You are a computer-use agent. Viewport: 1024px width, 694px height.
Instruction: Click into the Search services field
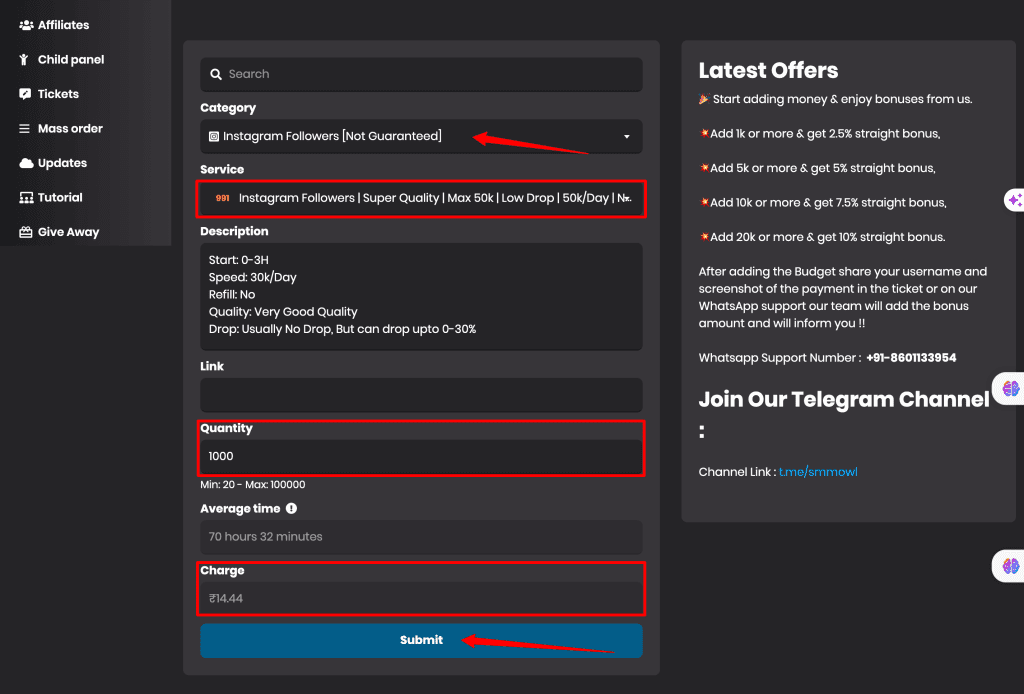[430, 74]
